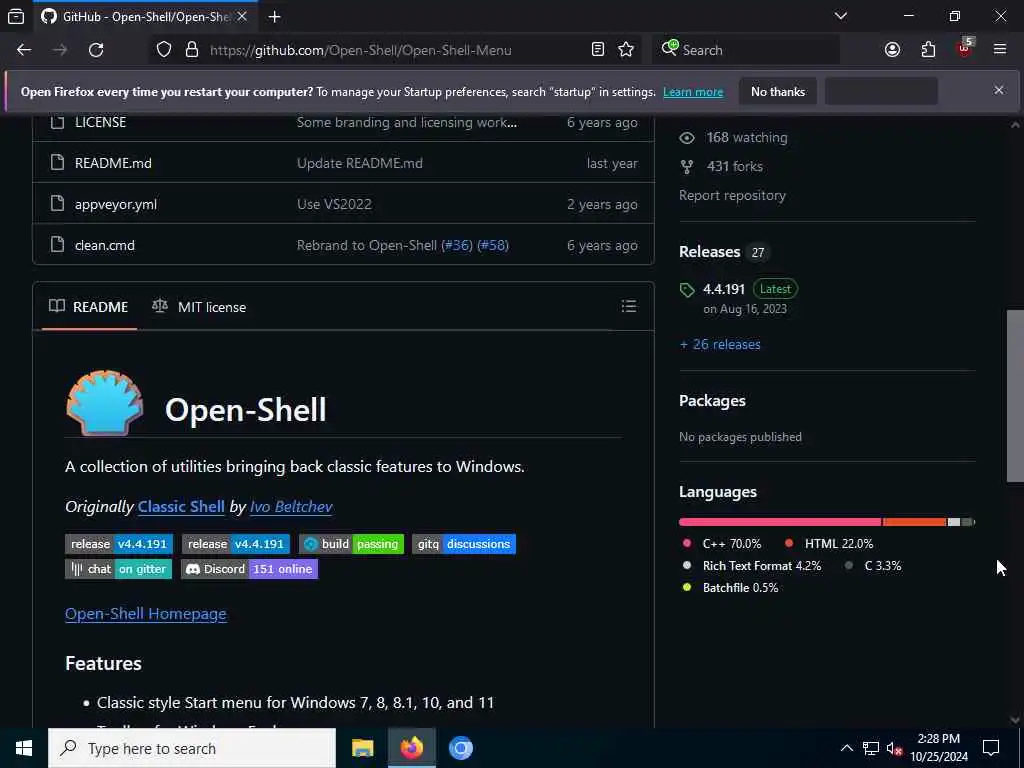Viewport: 1024px width, 768px height.
Task: Click the chat on gitter badge
Action: pos(118,569)
